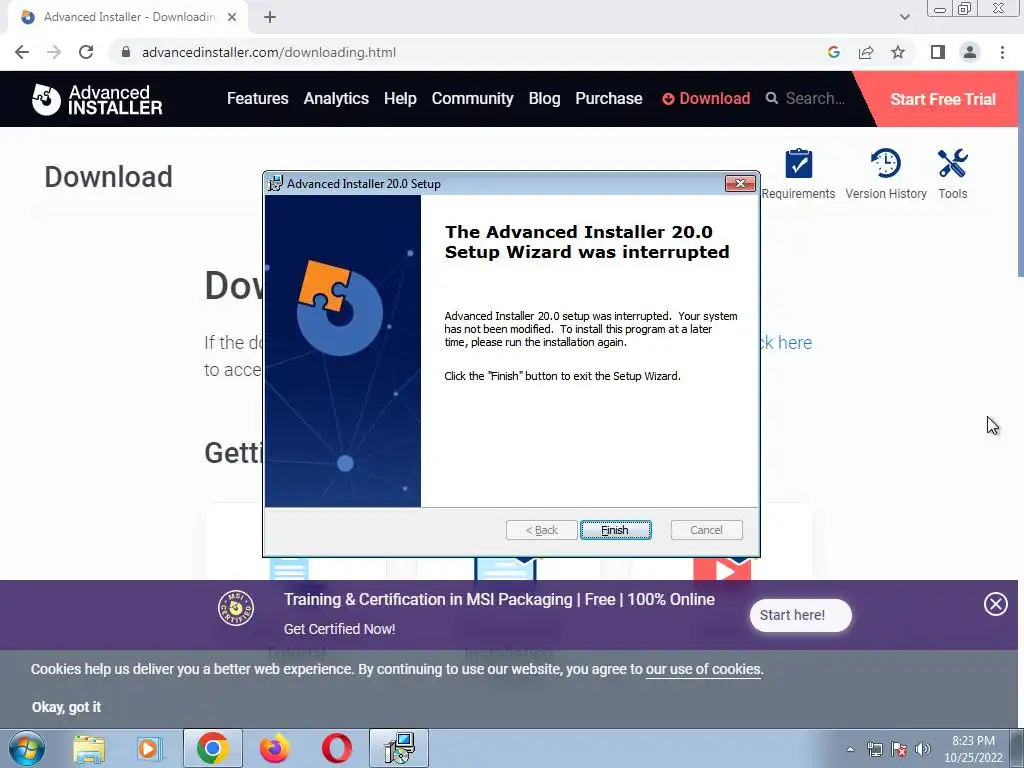
Task: Click the Action Center flag icon
Action: coord(899,749)
